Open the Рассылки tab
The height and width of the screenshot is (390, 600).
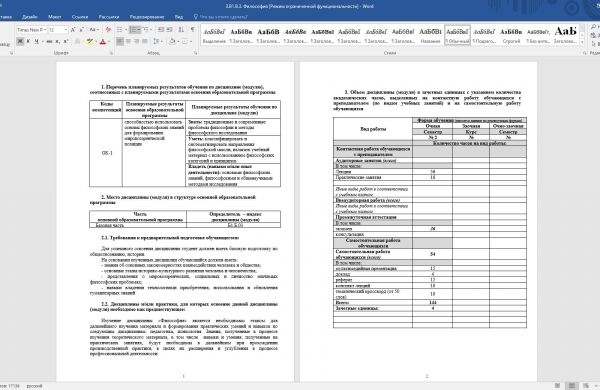tap(108, 17)
